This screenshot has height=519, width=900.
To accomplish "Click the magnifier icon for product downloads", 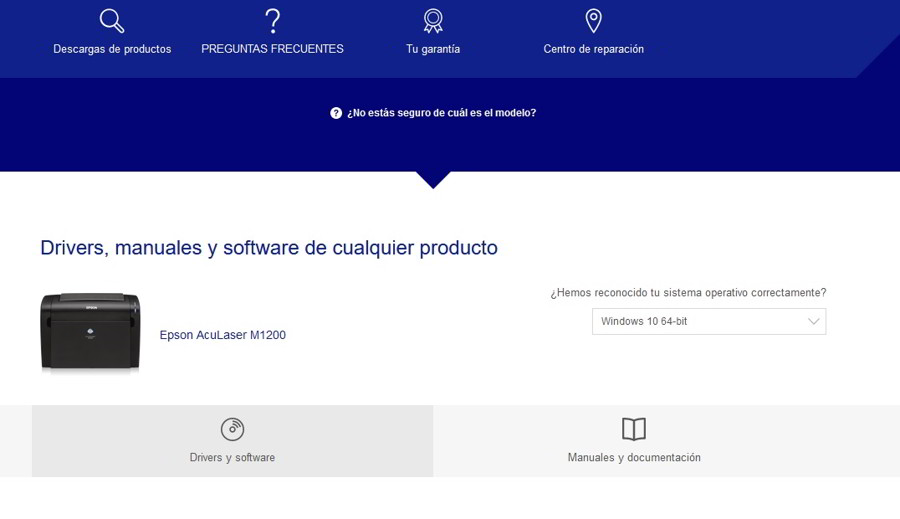I will coord(112,21).
